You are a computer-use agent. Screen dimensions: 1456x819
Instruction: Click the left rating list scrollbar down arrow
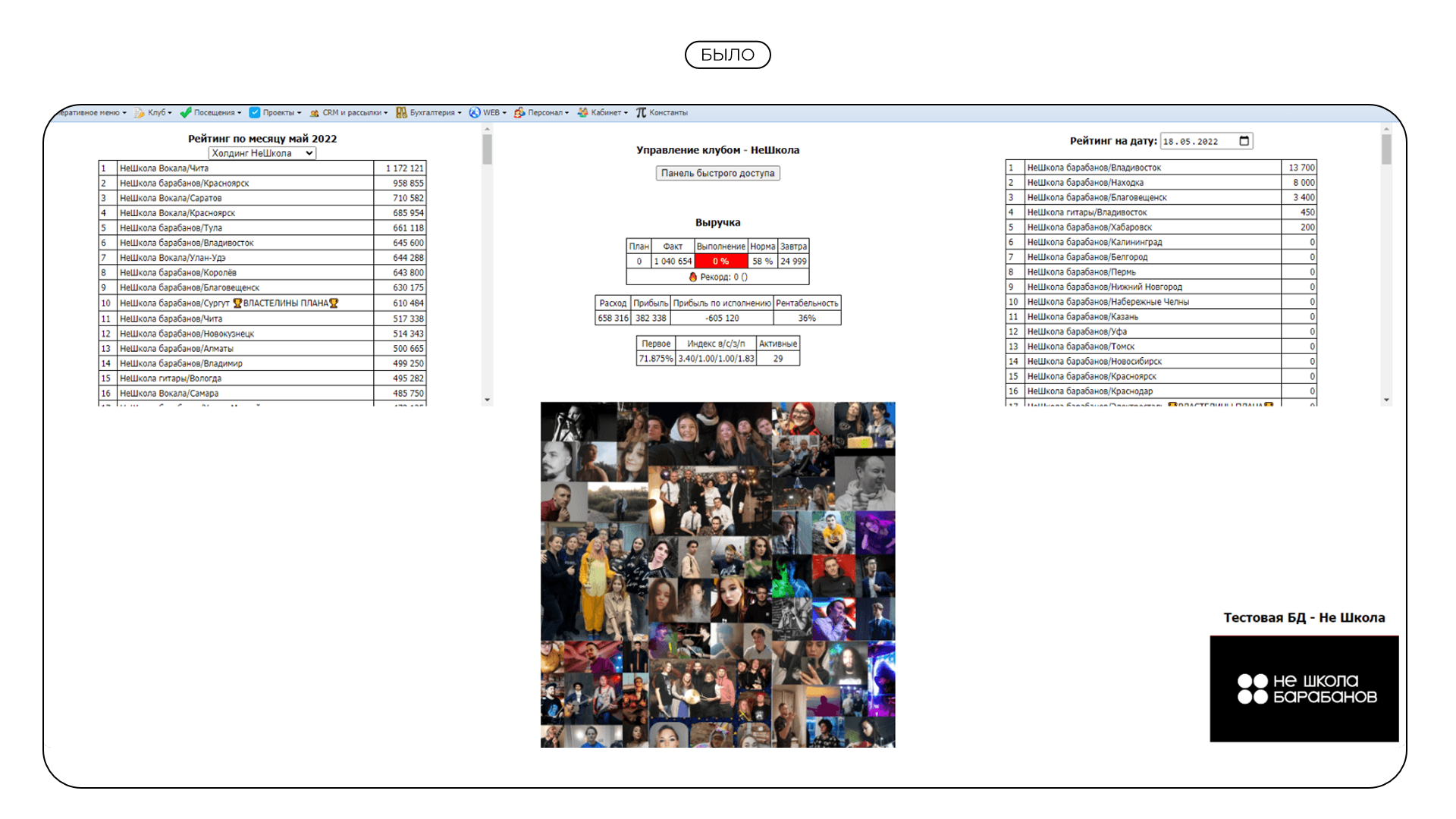tap(487, 400)
